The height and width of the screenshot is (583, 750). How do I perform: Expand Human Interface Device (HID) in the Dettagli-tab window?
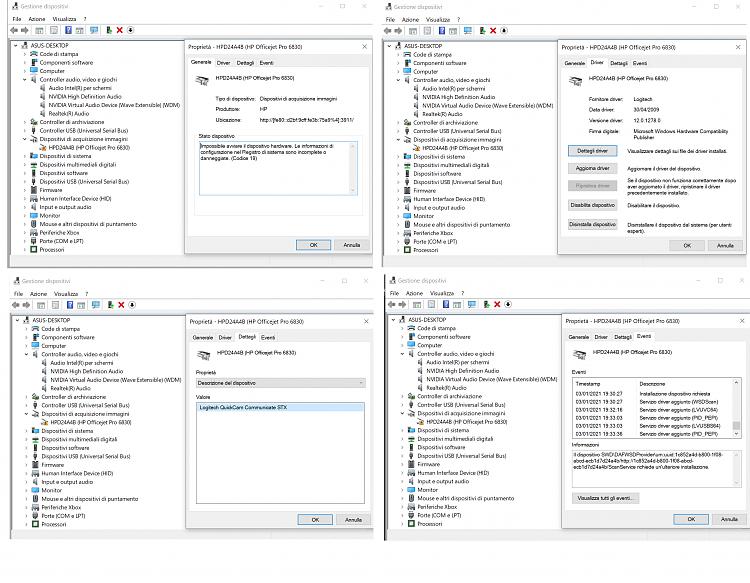[x=27, y=473]
